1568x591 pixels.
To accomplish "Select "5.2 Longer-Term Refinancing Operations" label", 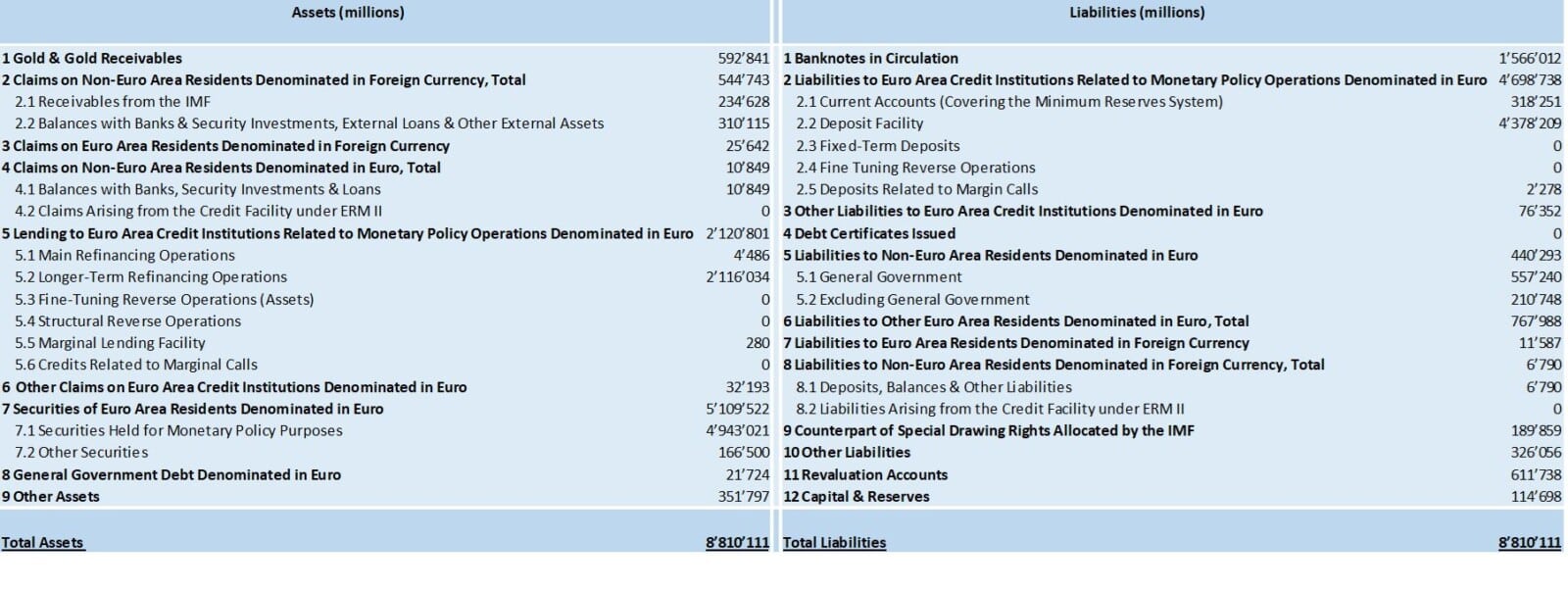I will (151, 277).
